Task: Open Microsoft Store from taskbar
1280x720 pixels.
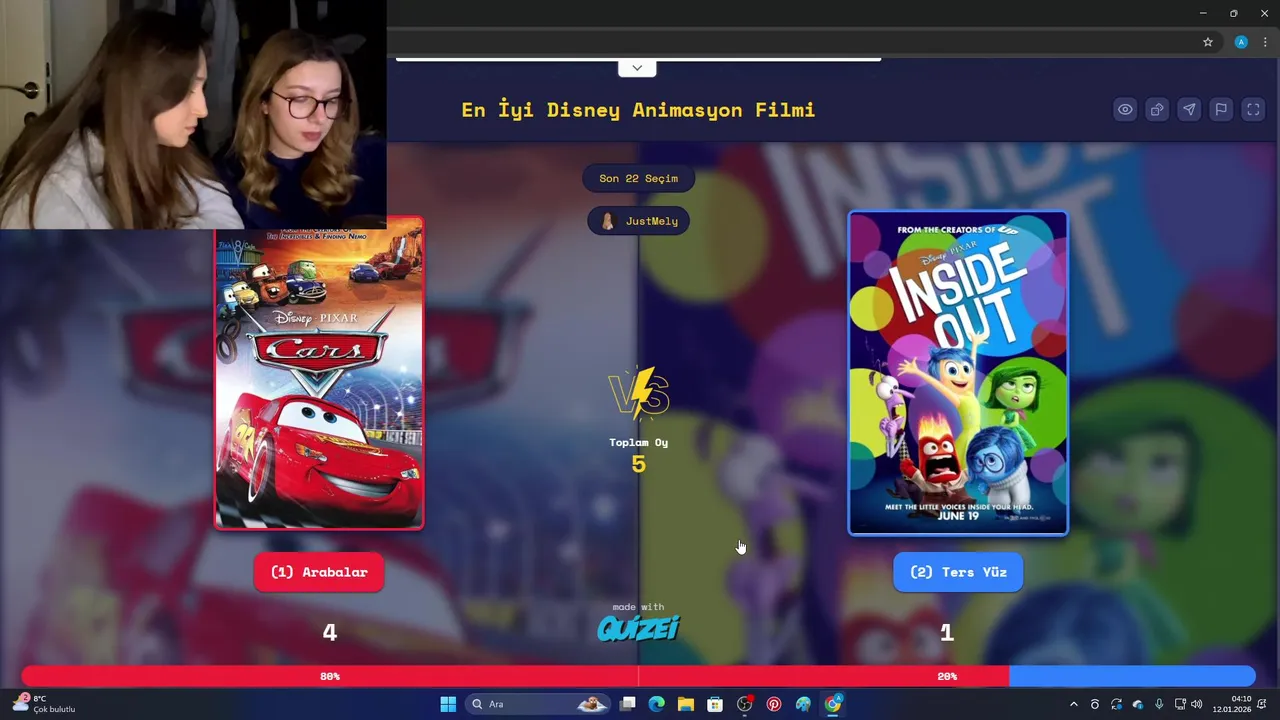Action: coord(715,704)
